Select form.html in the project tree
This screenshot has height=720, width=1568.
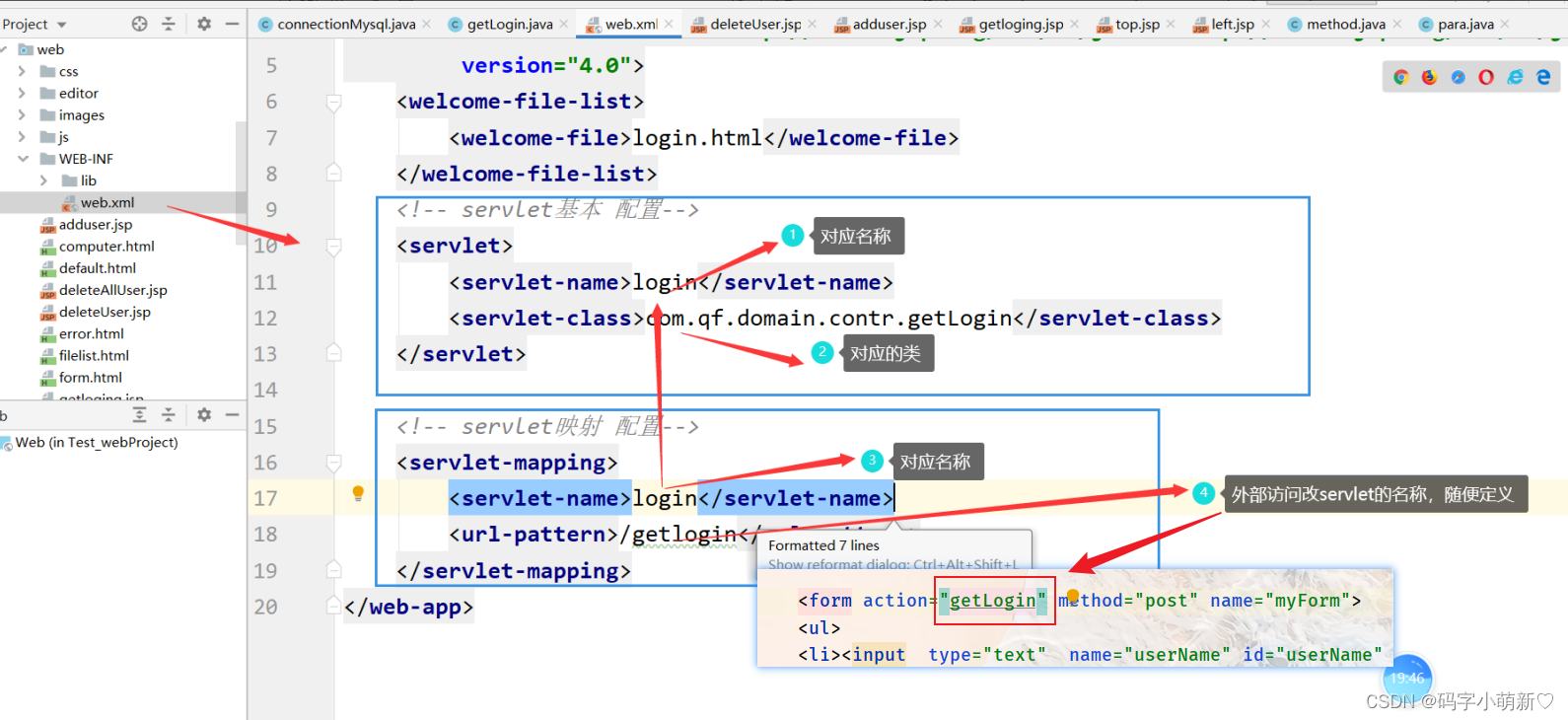(x=91, y=377)
